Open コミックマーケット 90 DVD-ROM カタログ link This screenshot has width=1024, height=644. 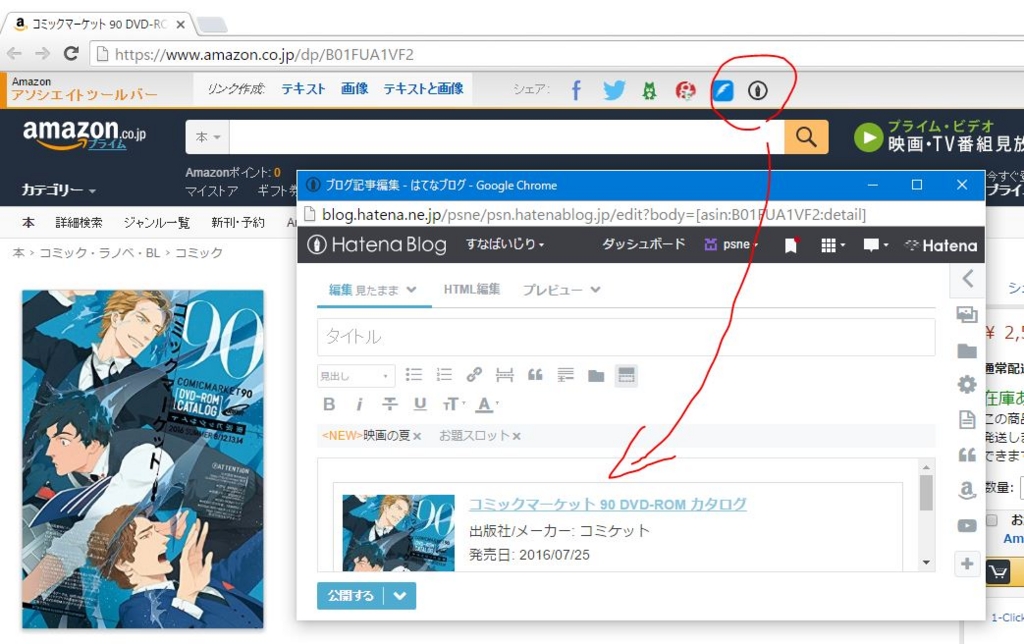point(607,504)
